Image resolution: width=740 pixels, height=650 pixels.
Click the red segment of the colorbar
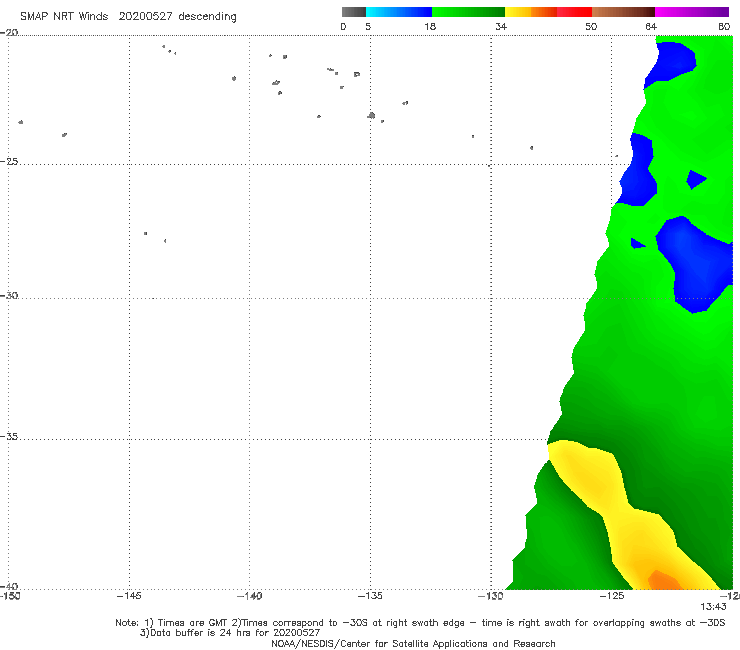click(x=574, y=12)
